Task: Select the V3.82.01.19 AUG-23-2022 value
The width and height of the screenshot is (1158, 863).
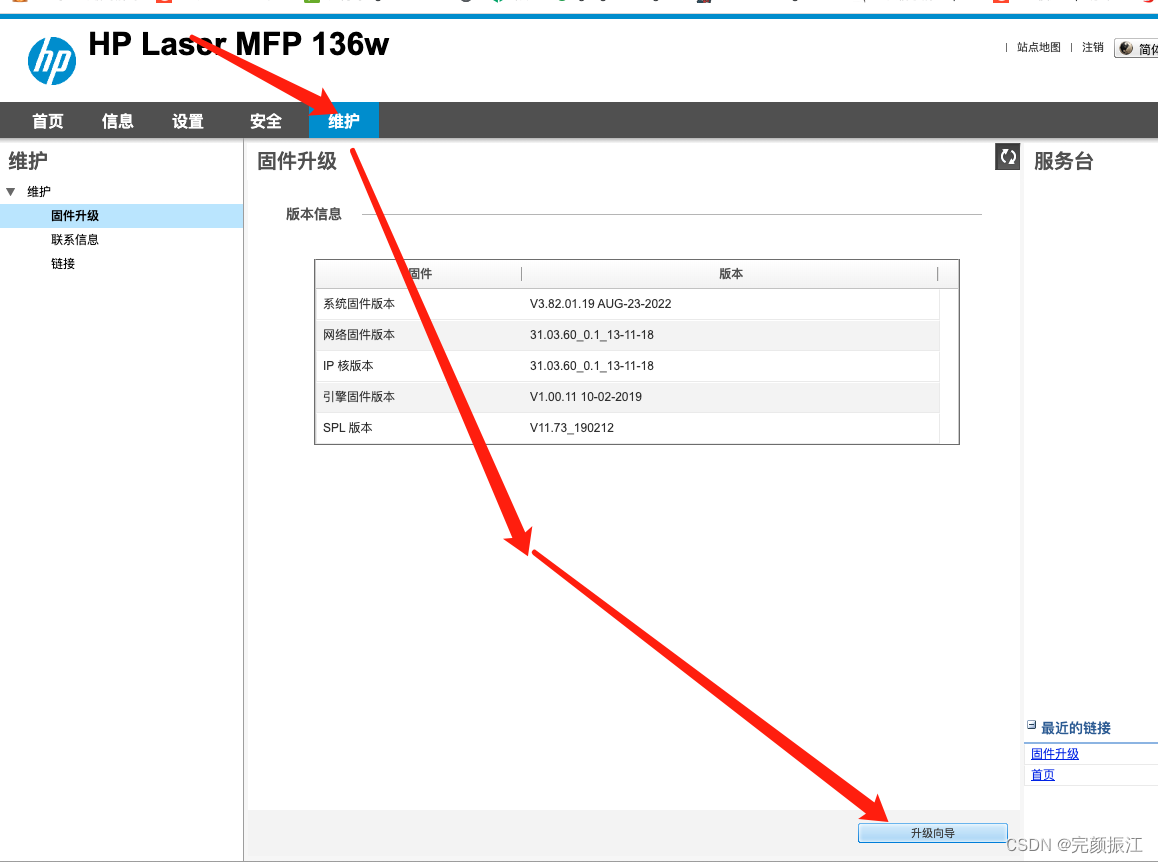Action: click(x=600, y=303)
